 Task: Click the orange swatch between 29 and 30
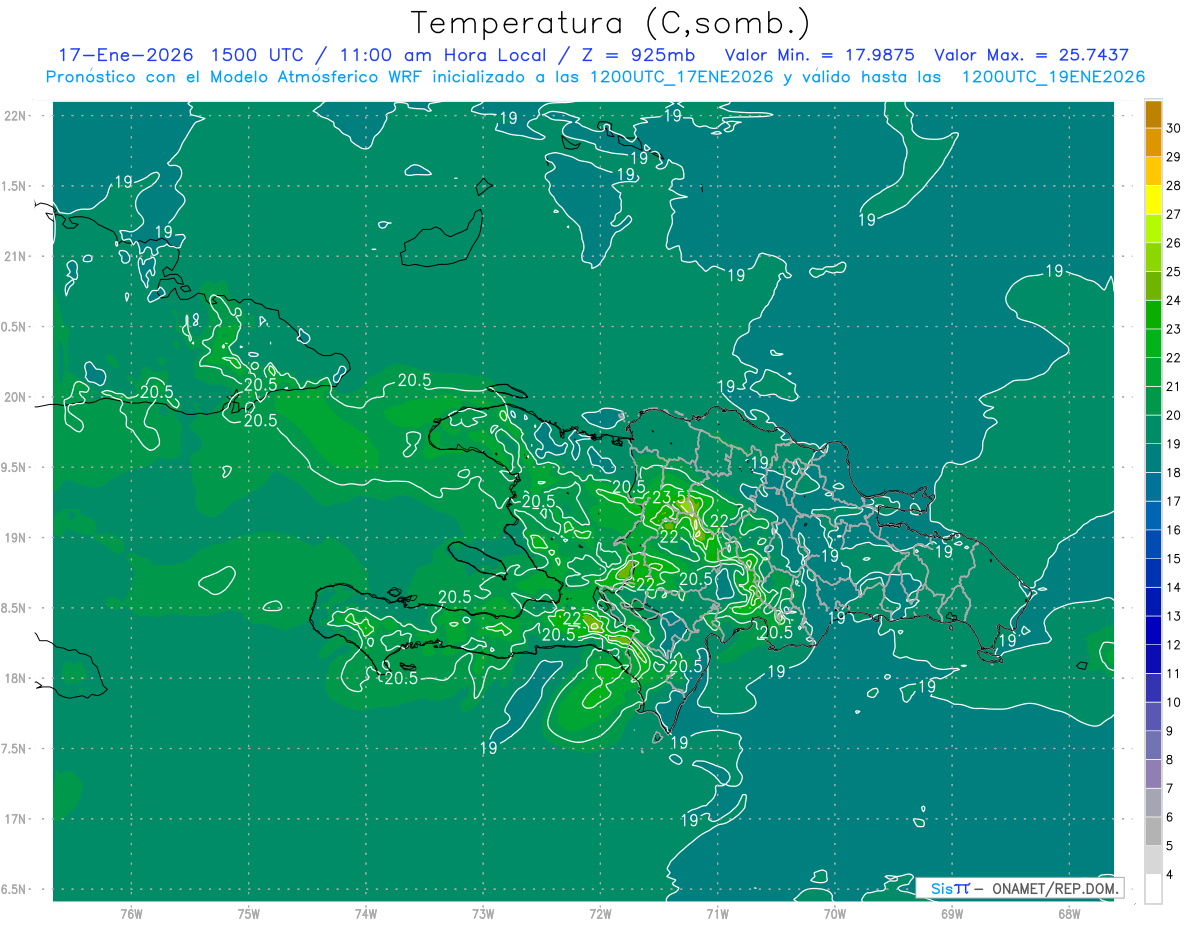click(x=1153, y=142)
